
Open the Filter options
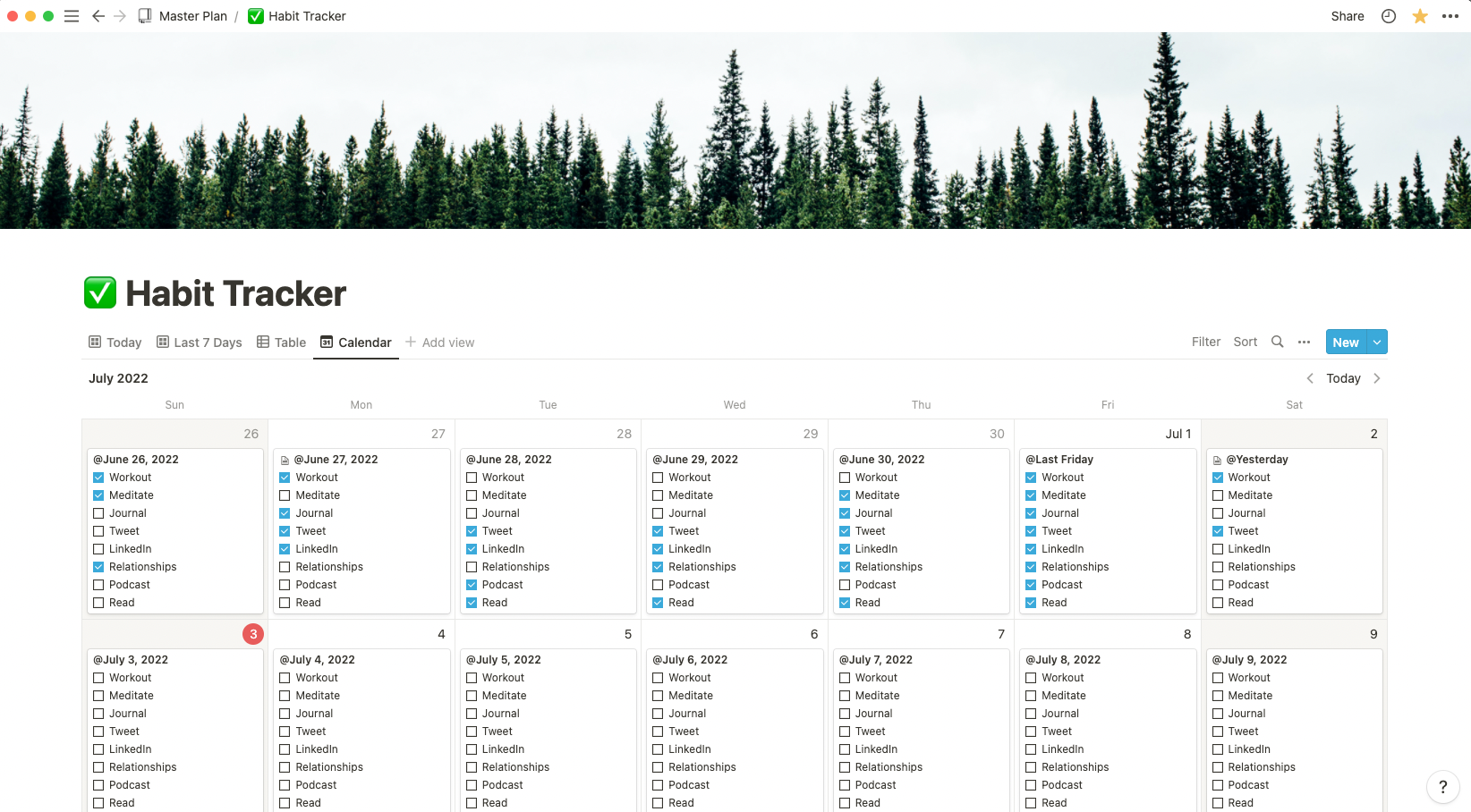pyautogui.click(x=1206, y=342)
